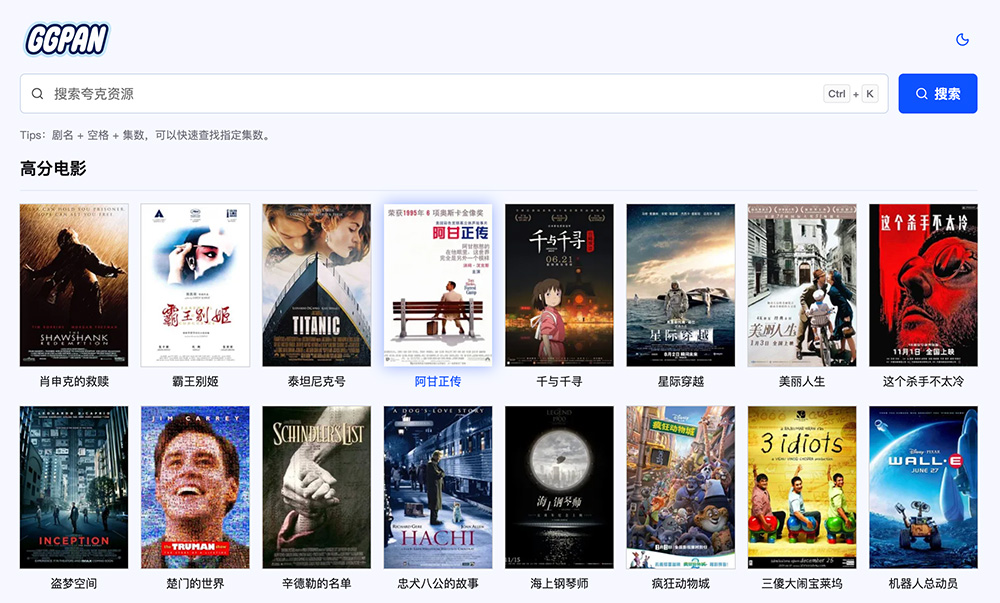Click the 肖申克的救赎 title link

(x=74, y=381)
